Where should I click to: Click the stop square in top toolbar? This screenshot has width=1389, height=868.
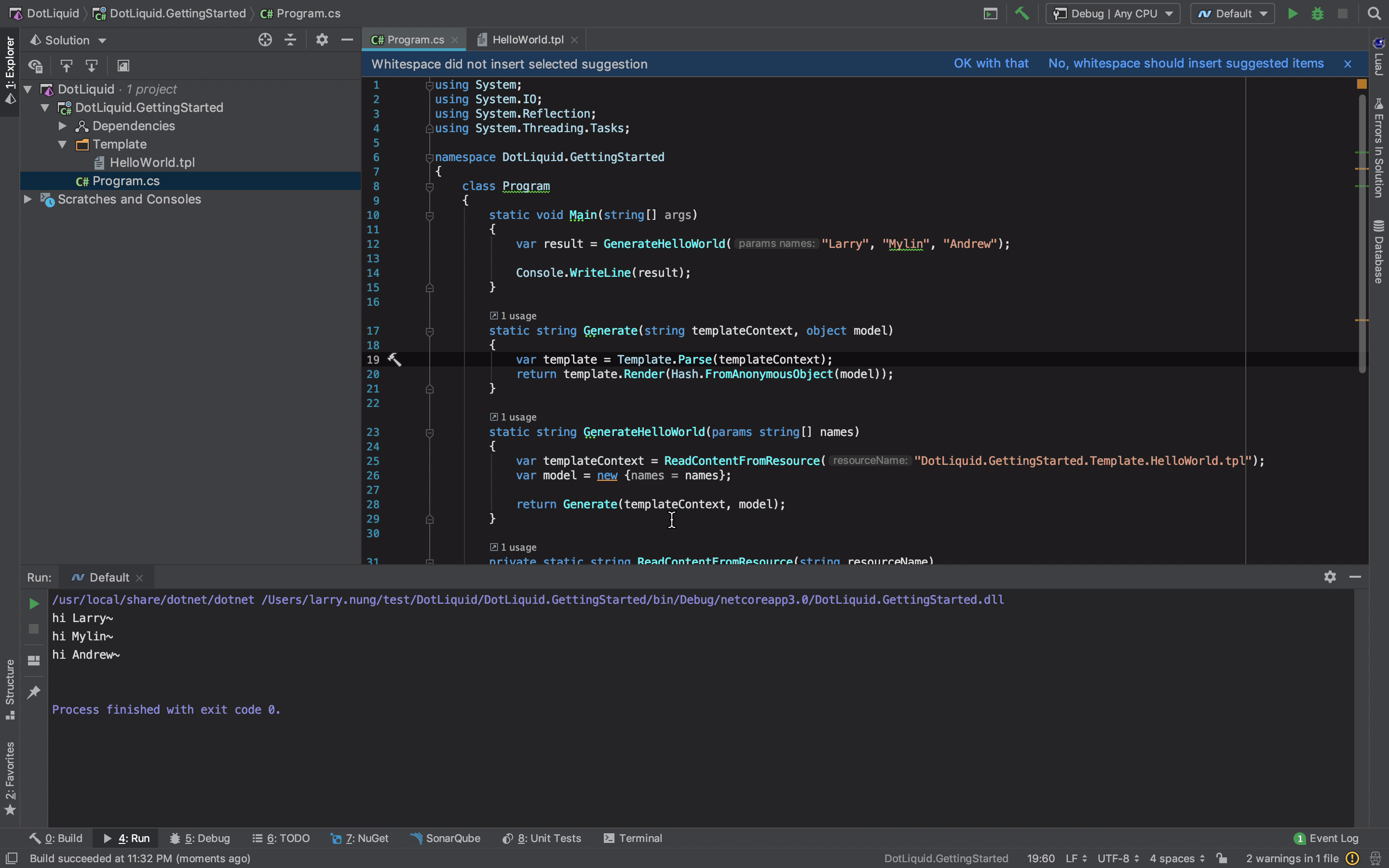tap(1343, 13)
